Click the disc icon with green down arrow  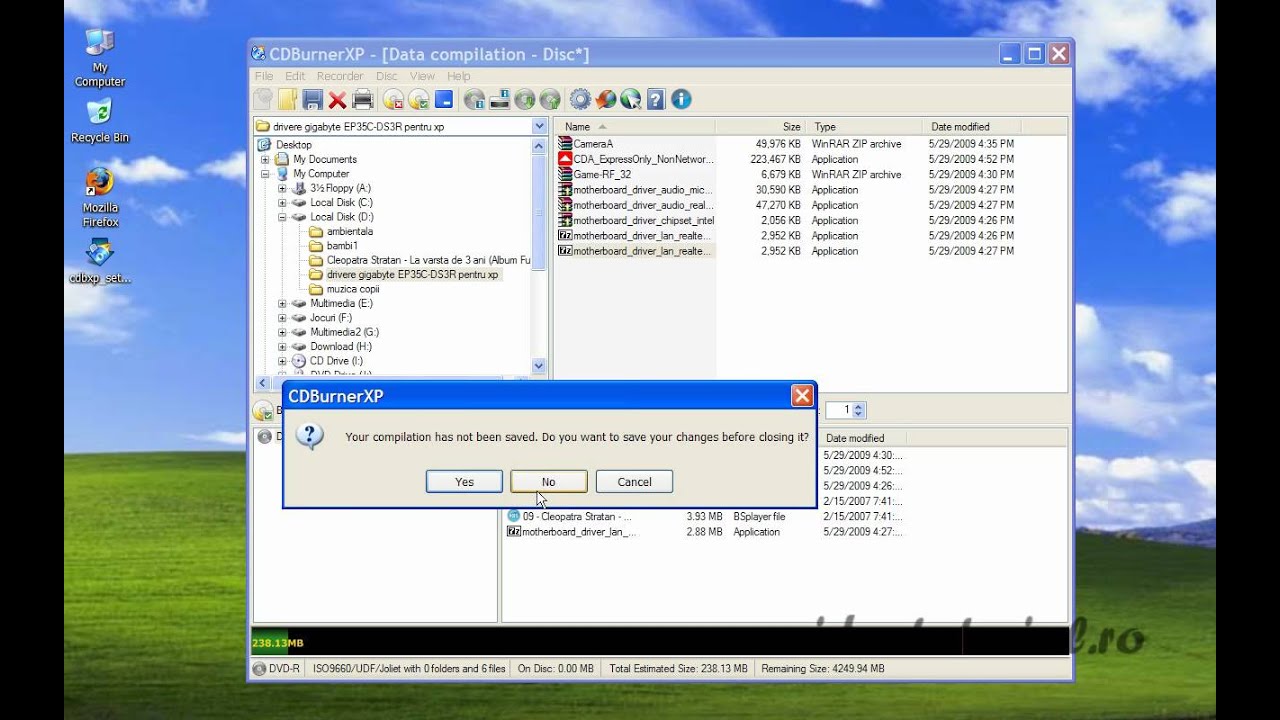click(x=524, y=99)
